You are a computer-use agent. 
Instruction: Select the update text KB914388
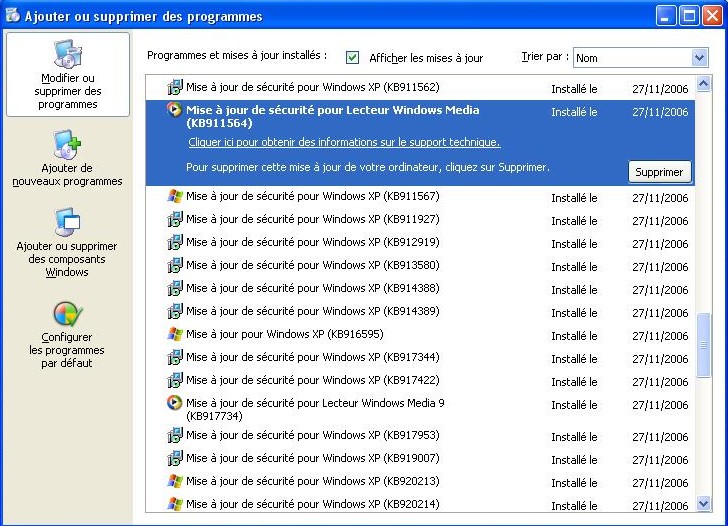312,288
